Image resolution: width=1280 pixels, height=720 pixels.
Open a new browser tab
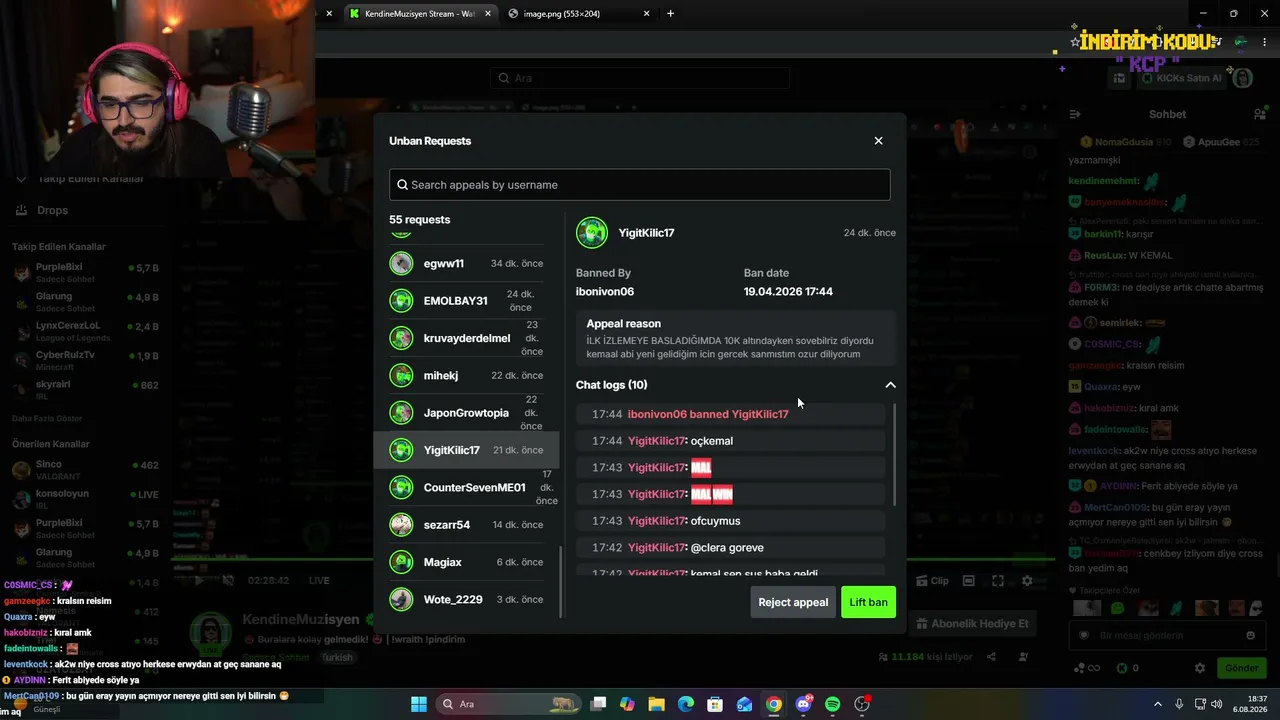coord(670,14)
